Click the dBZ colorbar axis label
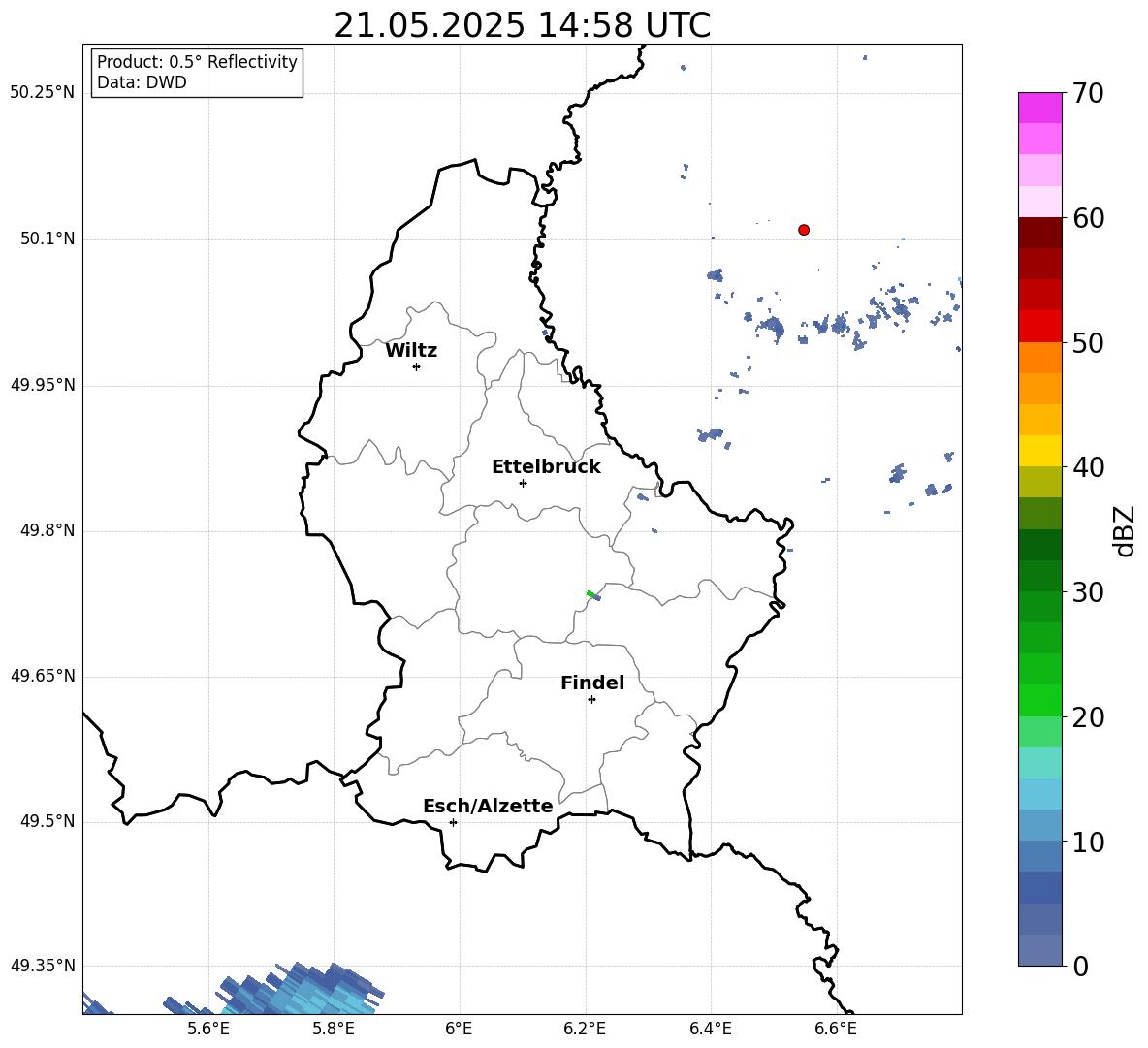This screenshot has width=1148, height=1048. click(1125, 530)
